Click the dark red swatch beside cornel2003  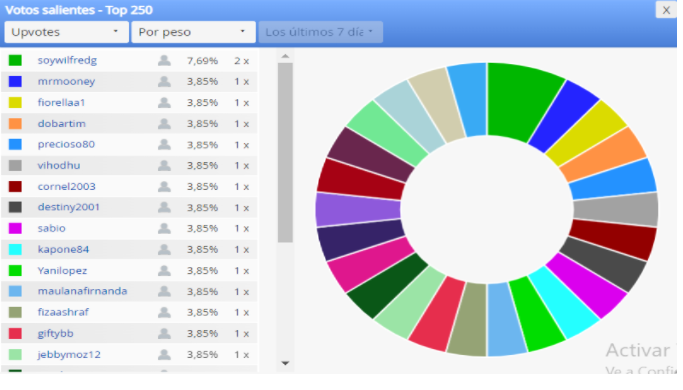pos(15,187)
